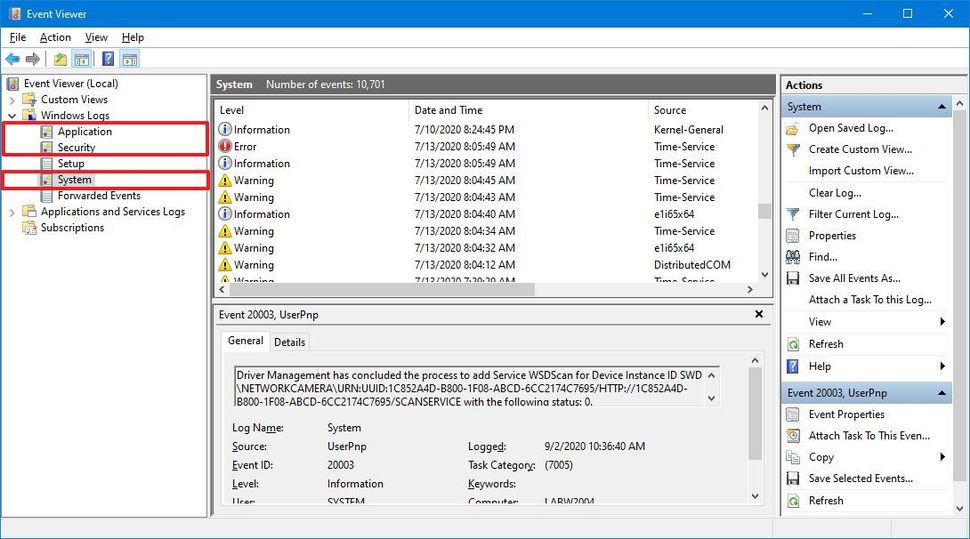Open the Help submenu arrow in Actions
Screen dimensions: 970x539
pyautogui.click(x=942, y=366)
